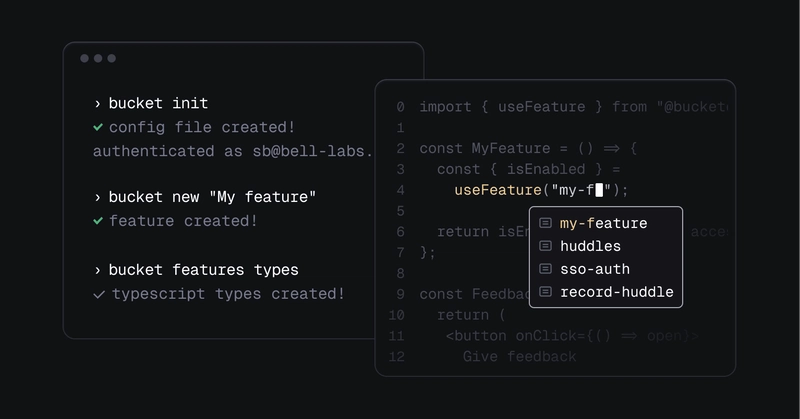The height and width of the screenshot is (419, 800).
Task: Click the prompt chevron before bucket features types
Action: (97, 270)
